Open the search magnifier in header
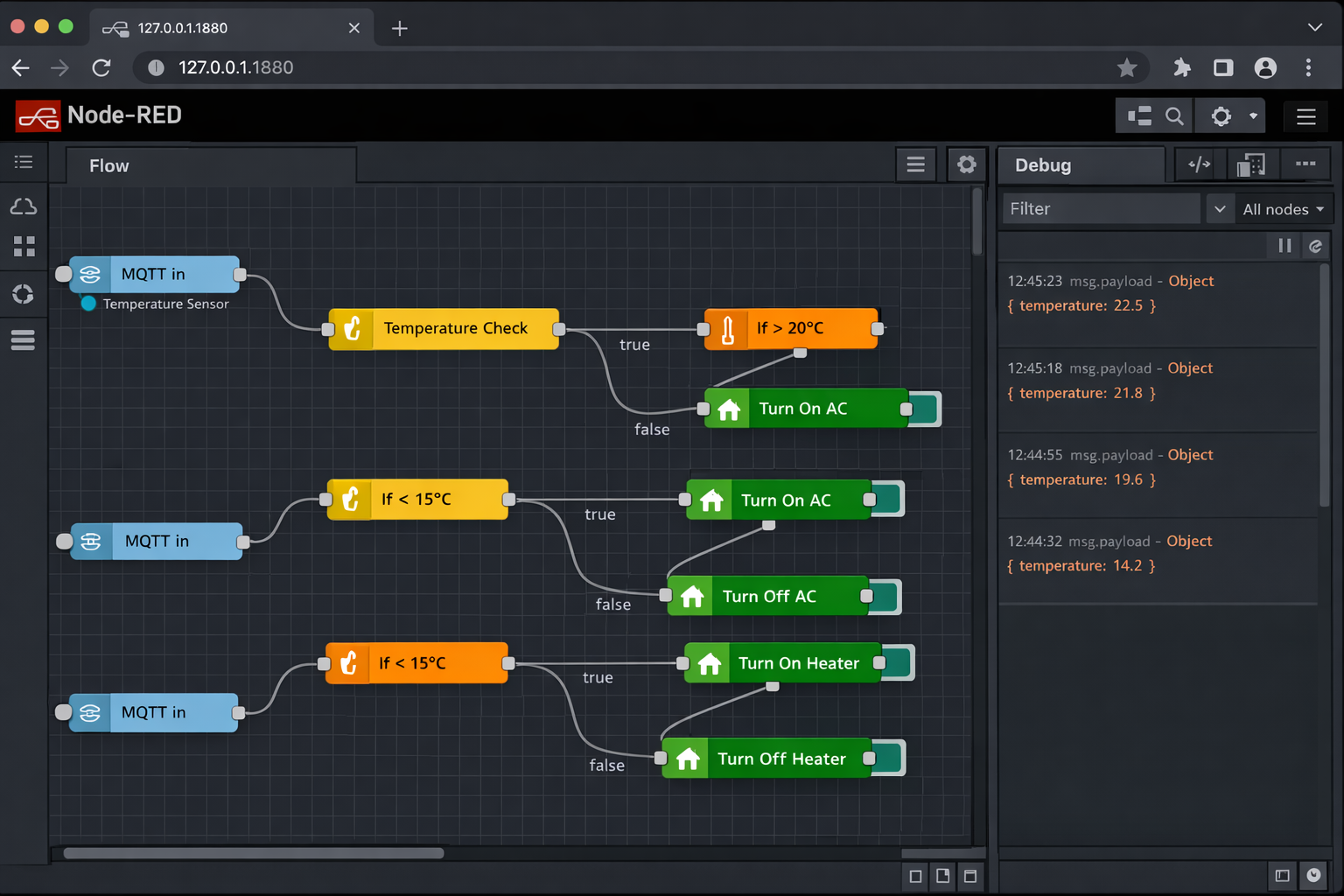Viewport: 1344px width, 896px height. [x=1174, y=115]
